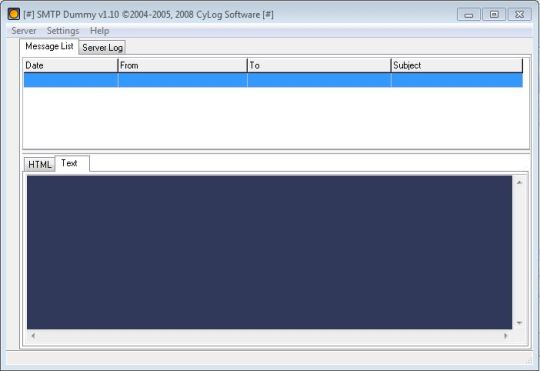The image size is (540, 371).
Task: Open the Server menu
Action: (23, 31)
